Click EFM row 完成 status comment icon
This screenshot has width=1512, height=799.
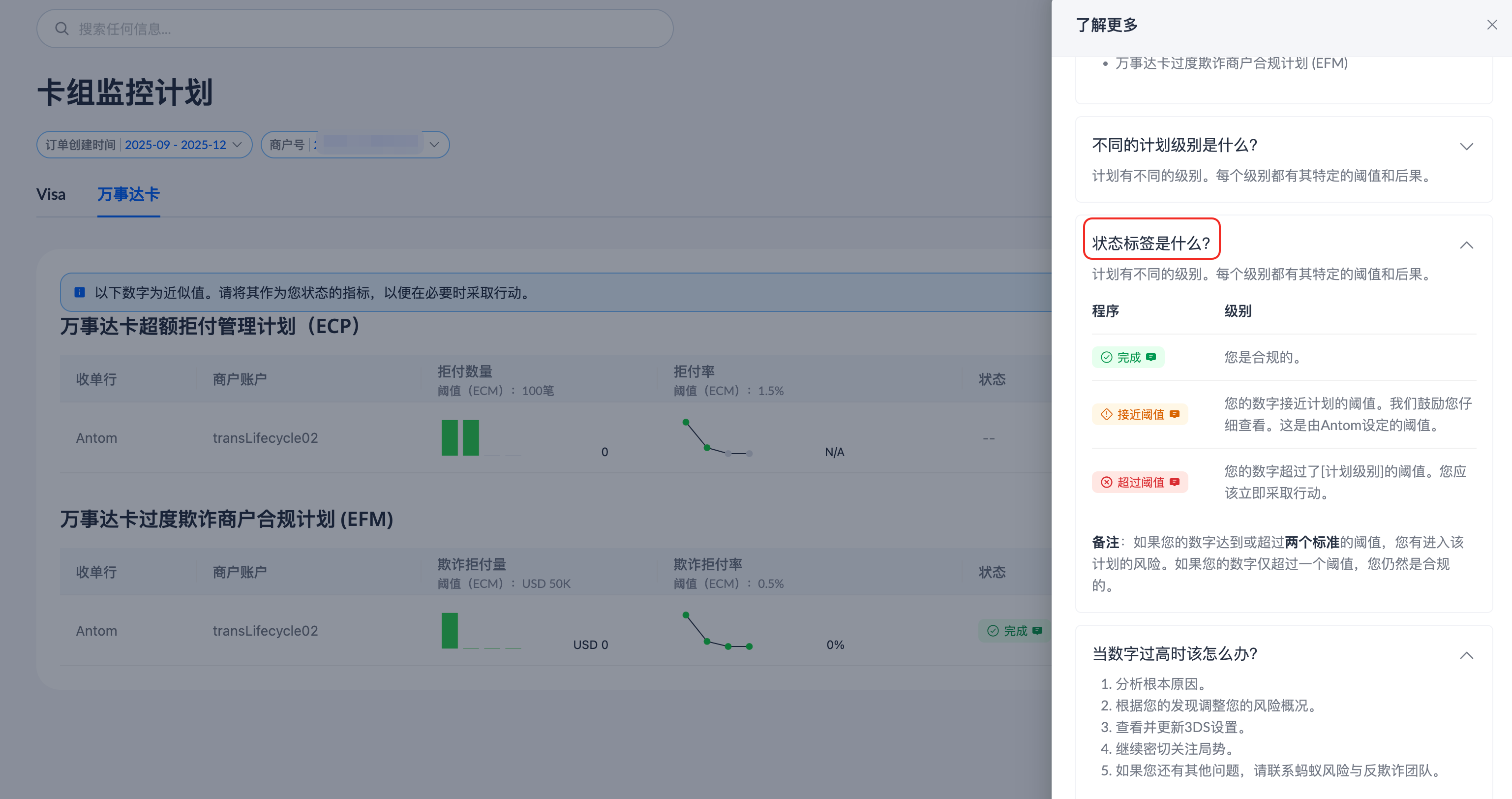(x=1037, y=631)
